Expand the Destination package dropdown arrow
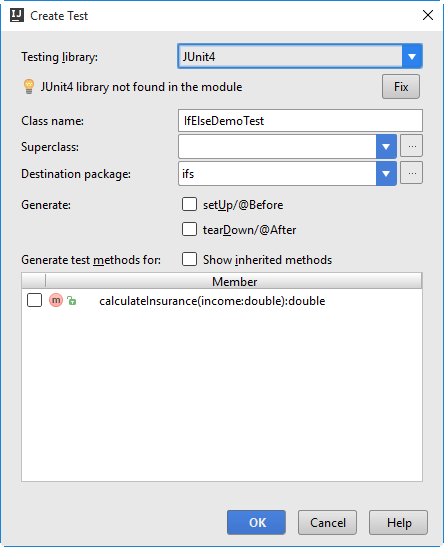This screenshot has height=547, width=444. tap(386, 173)
